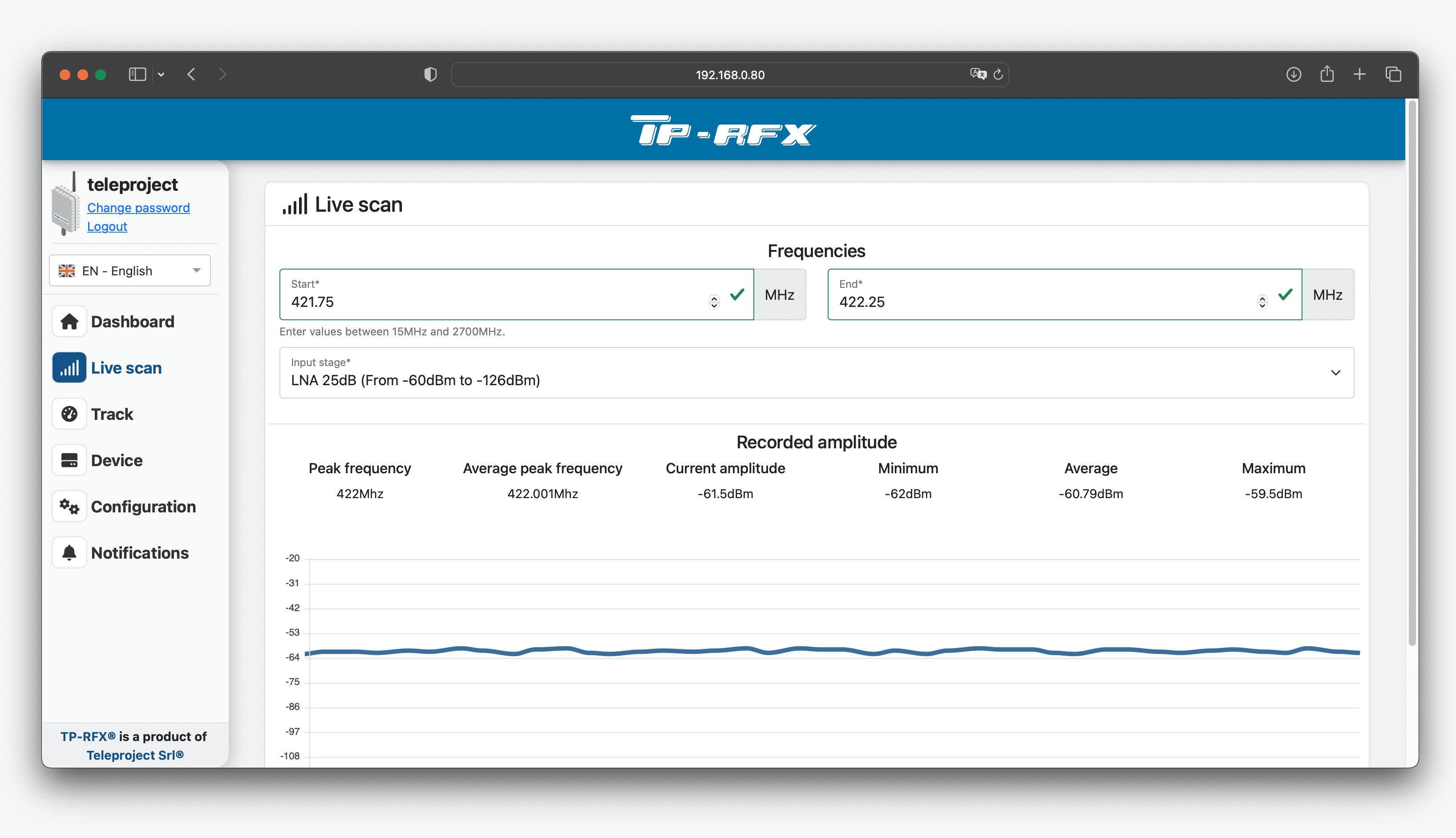Click the TP-RFX® footer text

click(88, 737)
